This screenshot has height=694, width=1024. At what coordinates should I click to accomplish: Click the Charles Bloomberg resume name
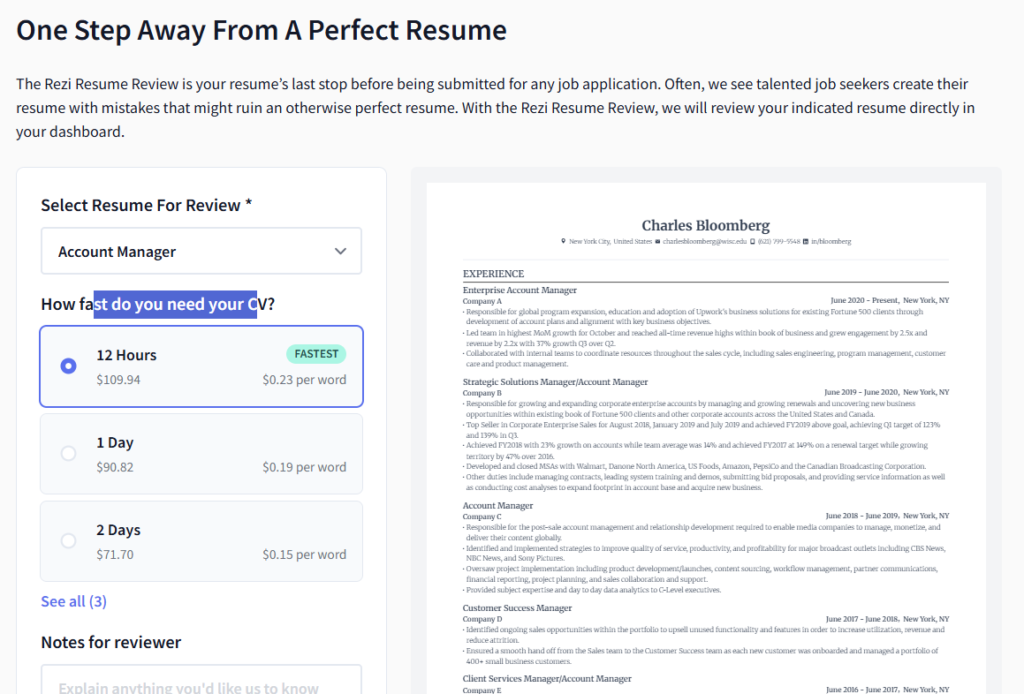point(705,225)
